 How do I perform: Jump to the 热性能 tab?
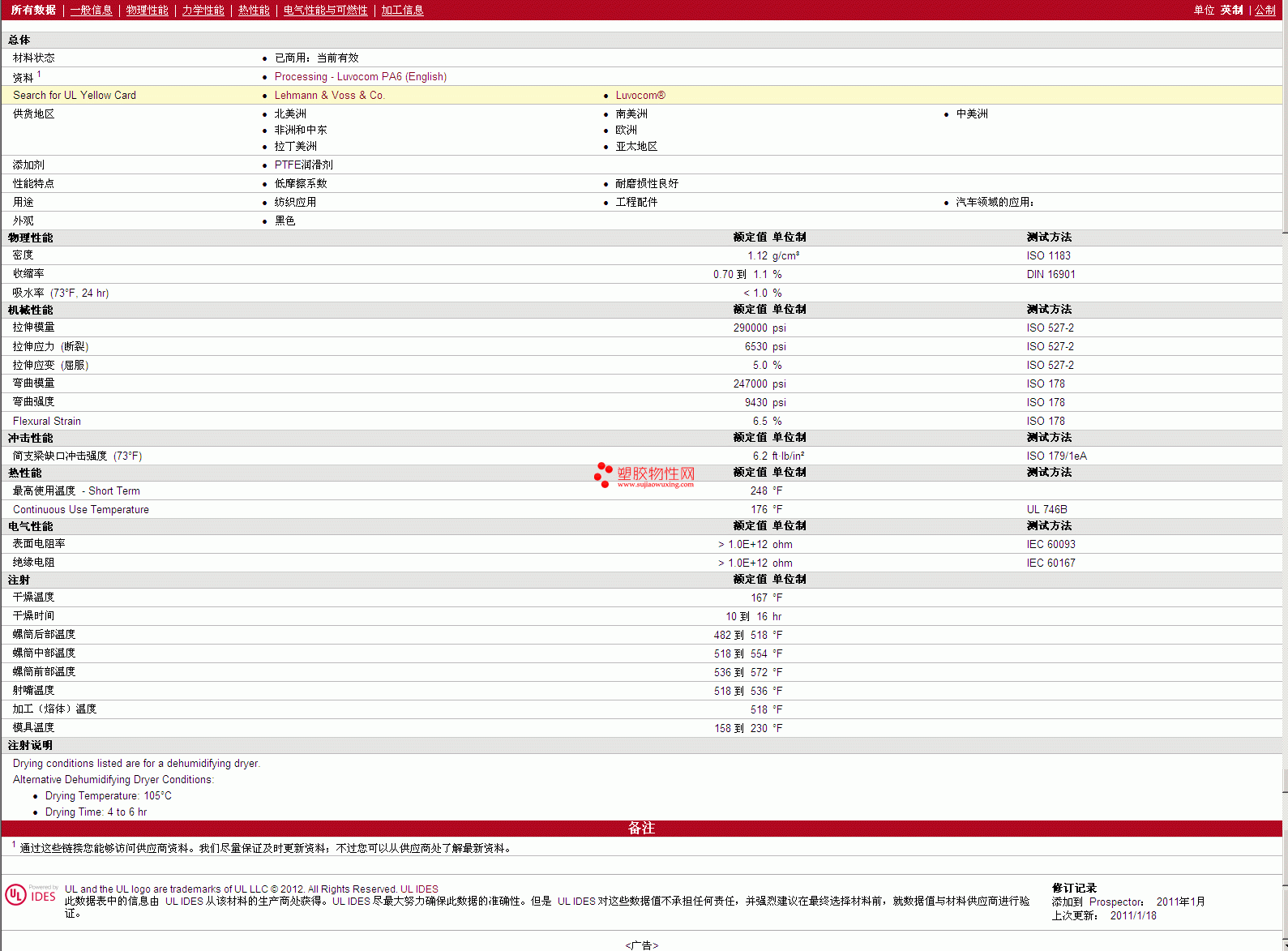(254, 10)
